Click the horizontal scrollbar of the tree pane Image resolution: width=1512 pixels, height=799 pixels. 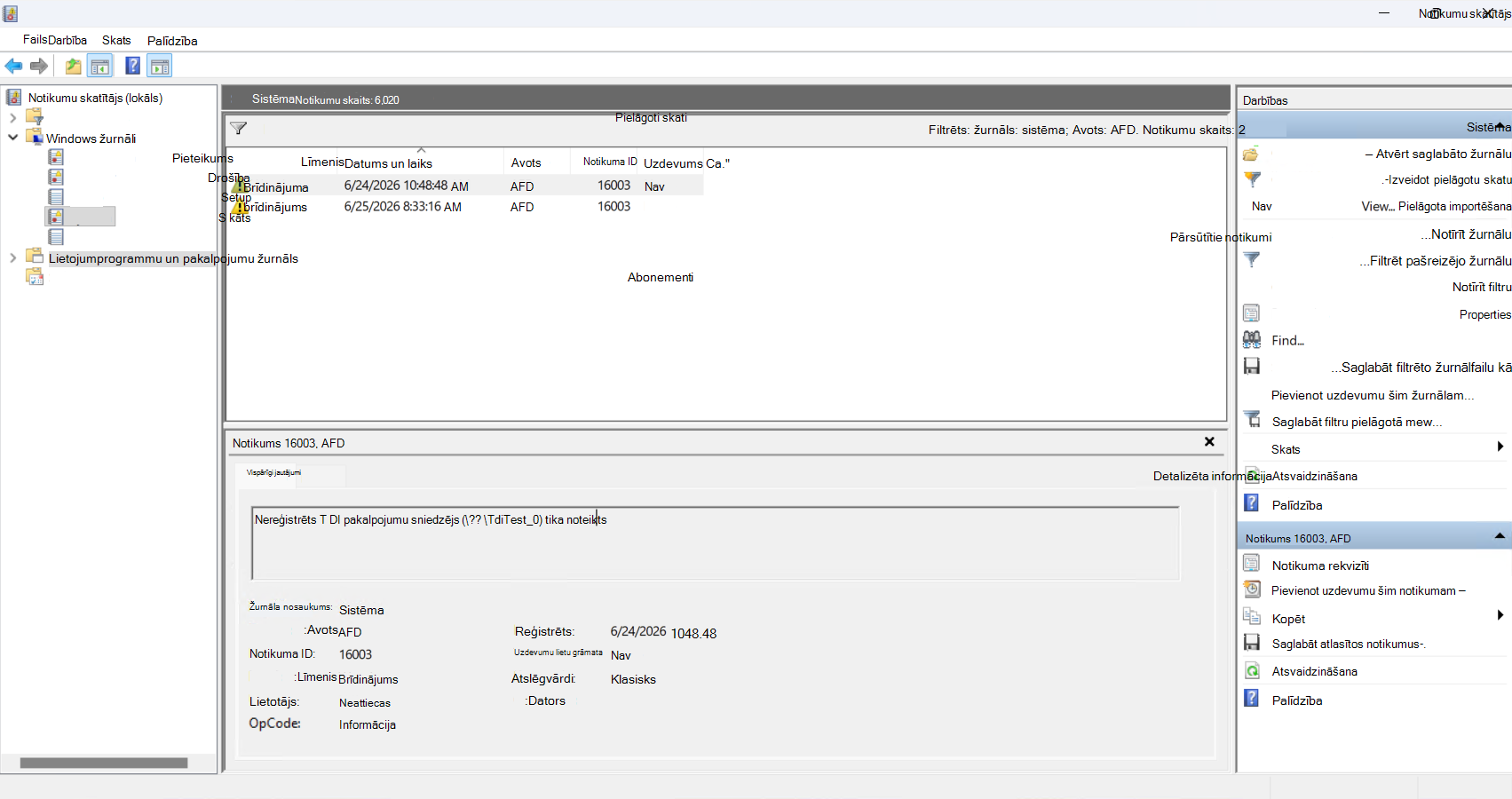point(104,763)
